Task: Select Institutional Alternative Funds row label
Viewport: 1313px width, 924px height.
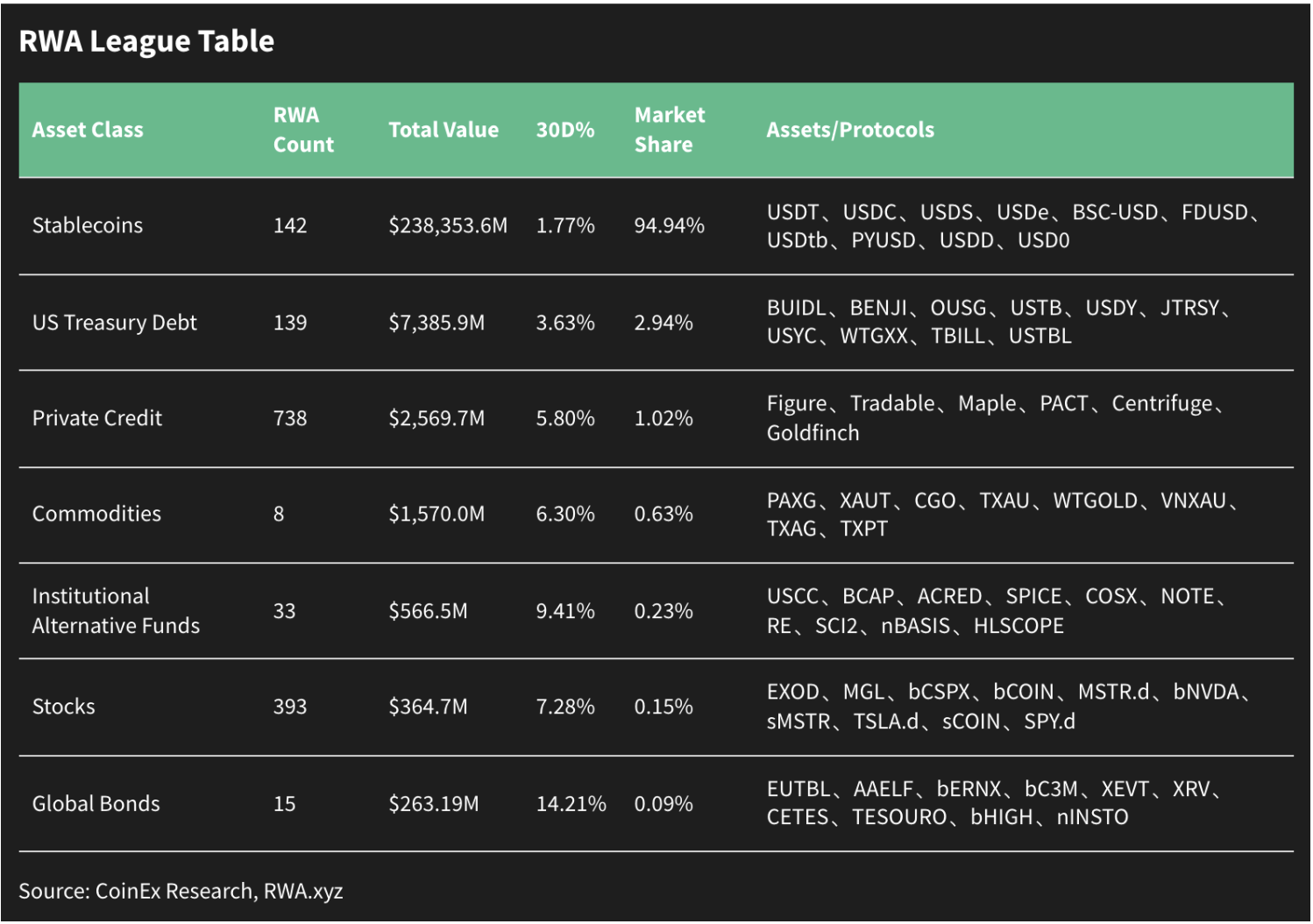Action: 116,611
